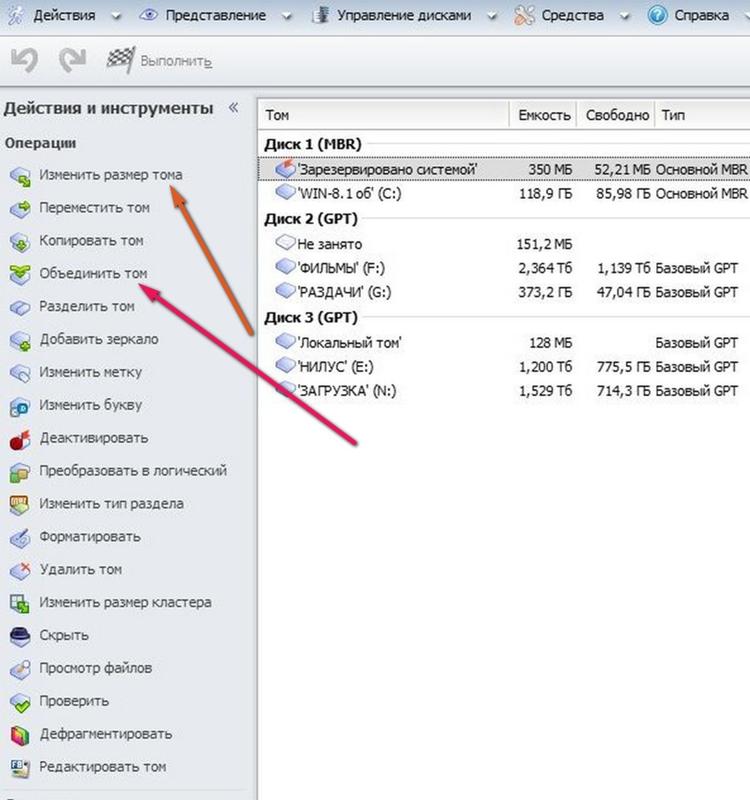The image size is (750, 800).
Task: Click the Диск 3 (GPT) group header
Action: coord(311,317)
